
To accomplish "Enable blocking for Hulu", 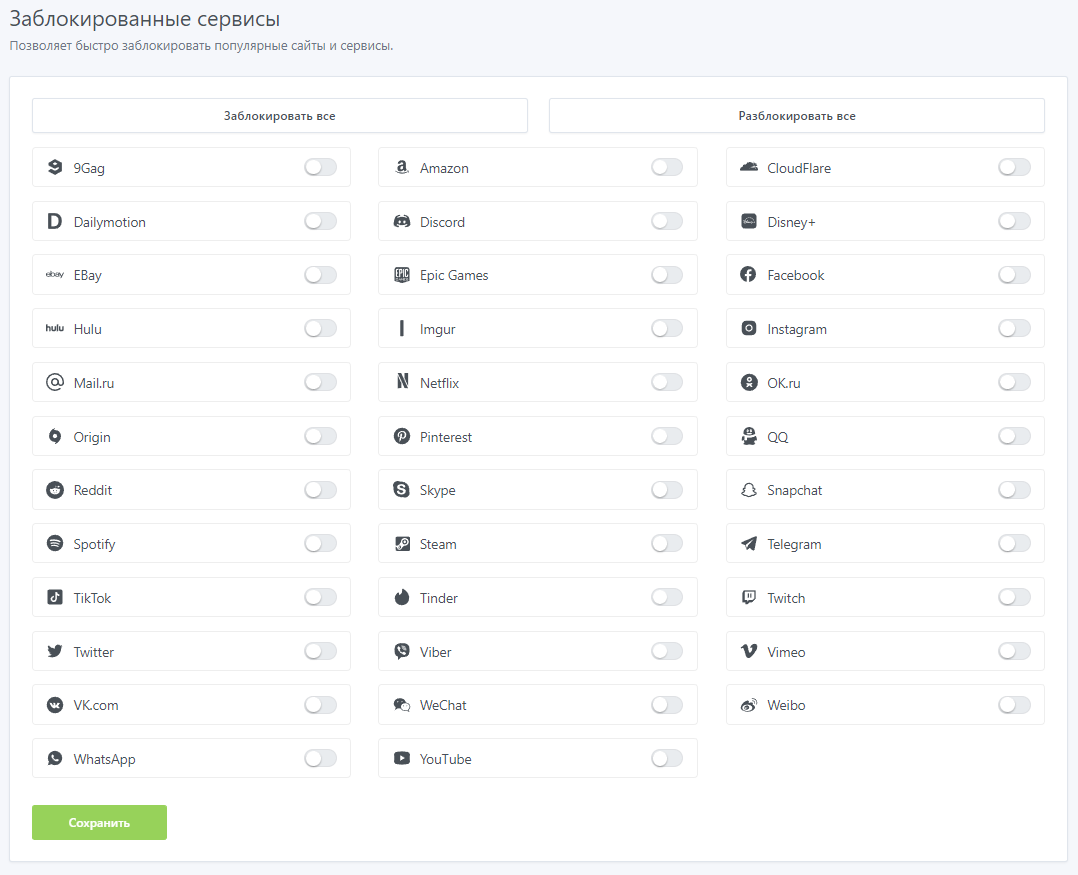I will pyautogui.click(x=321, y=329).
